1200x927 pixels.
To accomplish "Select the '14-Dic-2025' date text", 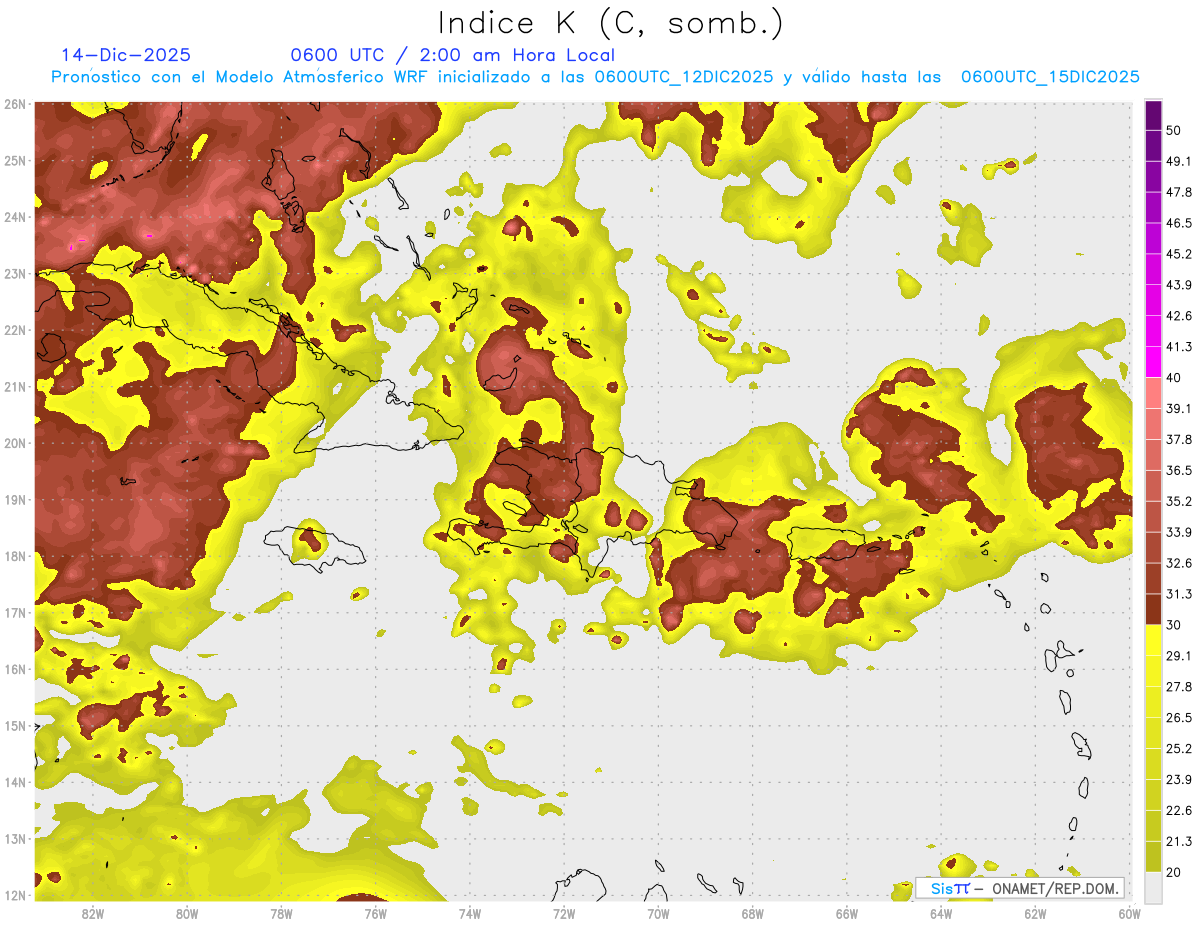I will point(126,55).
